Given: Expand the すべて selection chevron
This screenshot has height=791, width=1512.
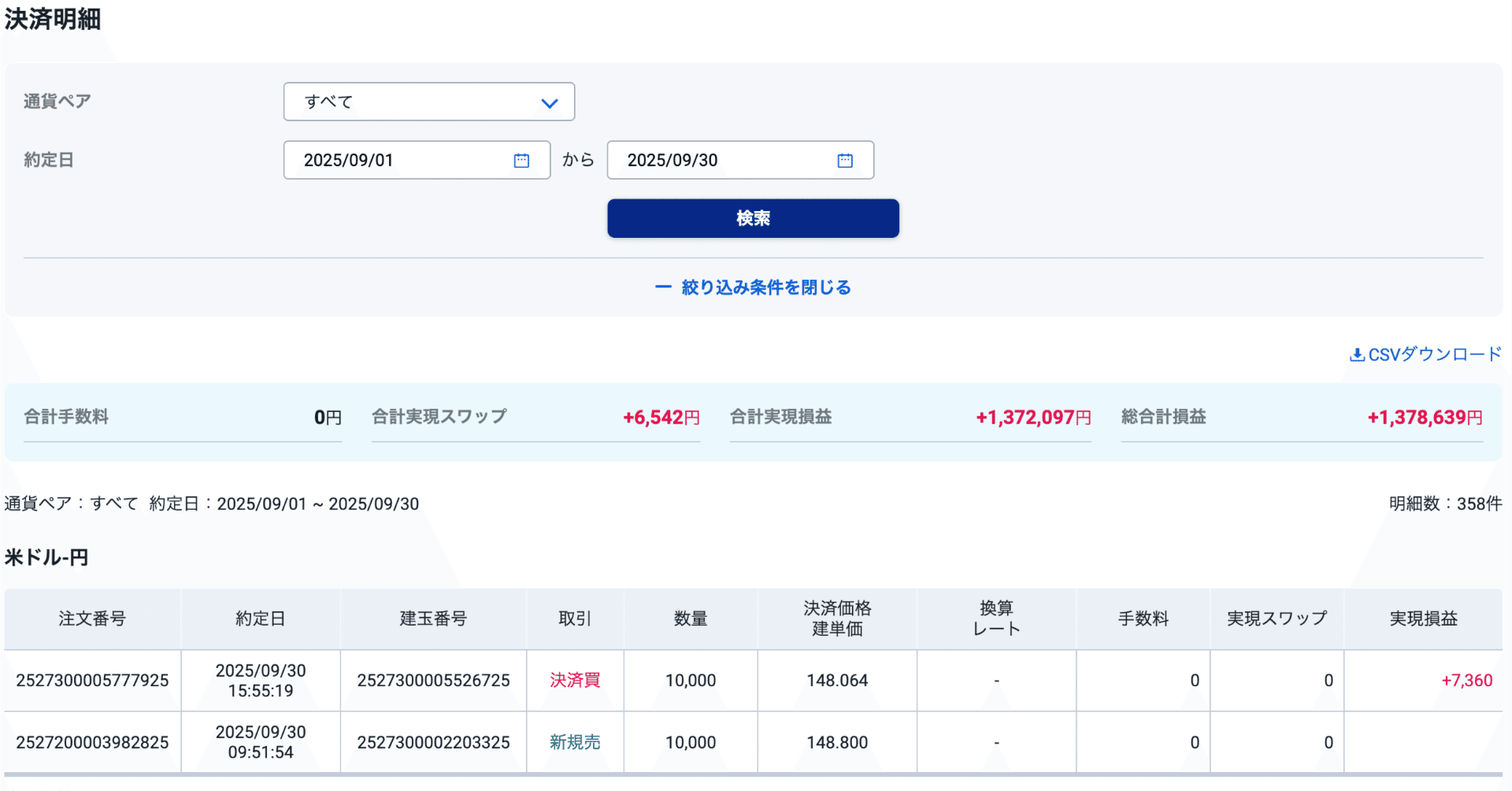Looking at the screenshot, I should tap(549, 102).
